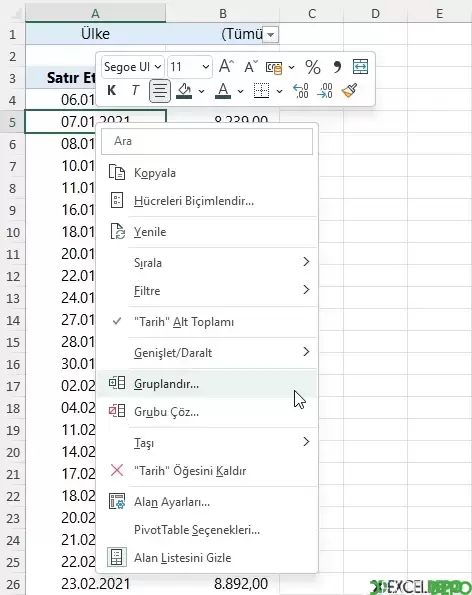Open the Ülke (Tümü) filter dropdown
Screen dimensions: 472x595
point(271,35)
